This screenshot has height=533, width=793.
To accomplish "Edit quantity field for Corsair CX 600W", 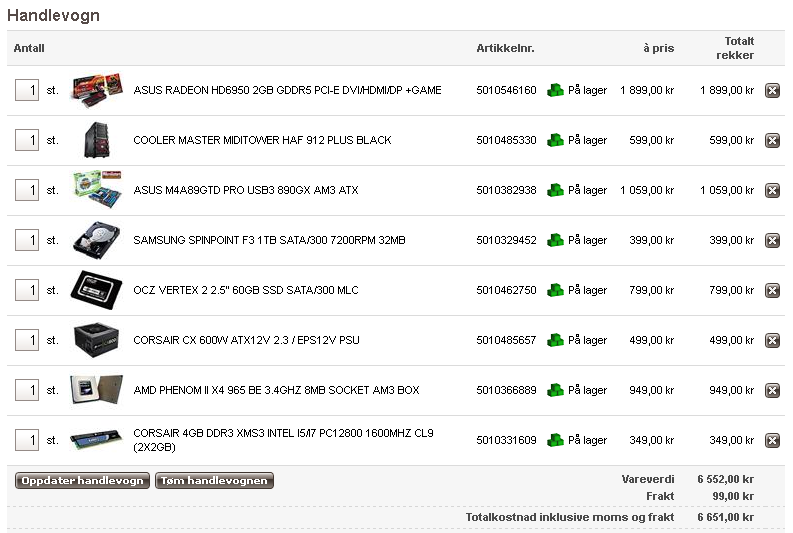I will pos(27,340).
